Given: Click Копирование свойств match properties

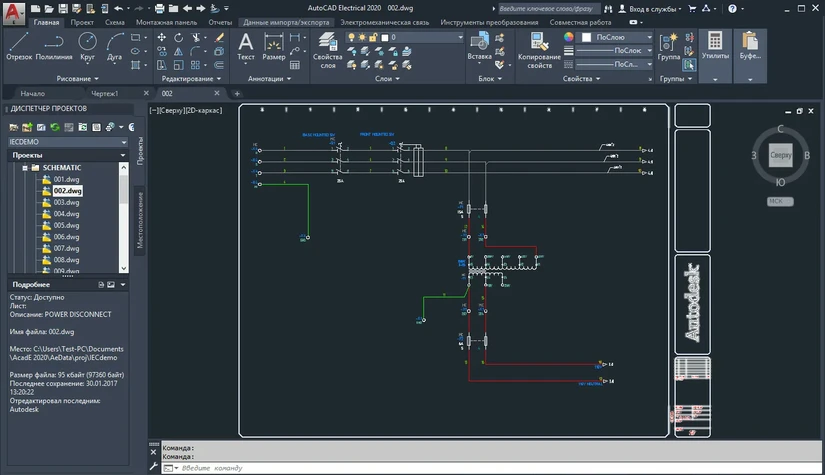Looking at the screenshot, I should coord(539,50).
